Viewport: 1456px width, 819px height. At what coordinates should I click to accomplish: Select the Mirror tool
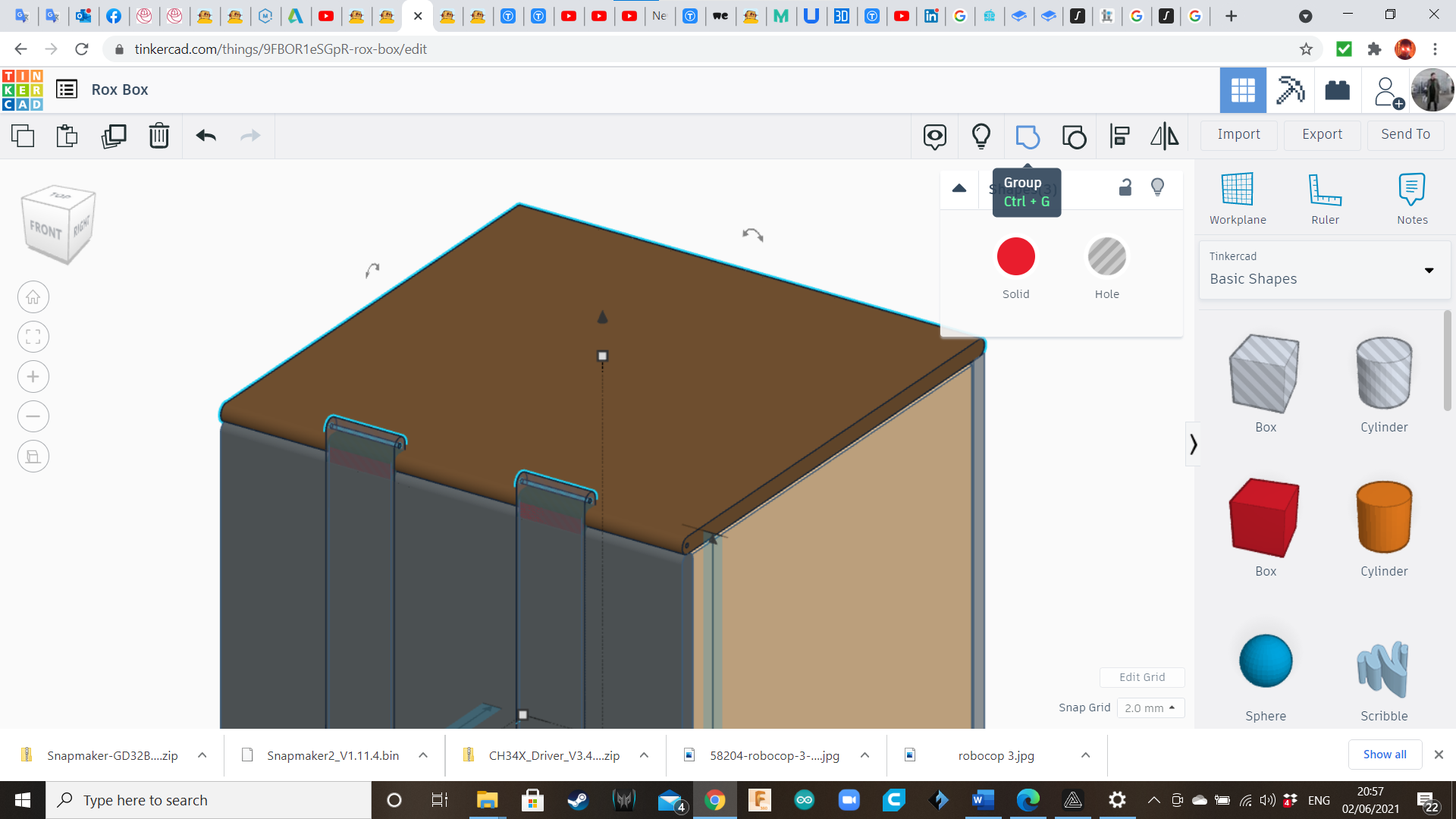(x=1164, y=136)
